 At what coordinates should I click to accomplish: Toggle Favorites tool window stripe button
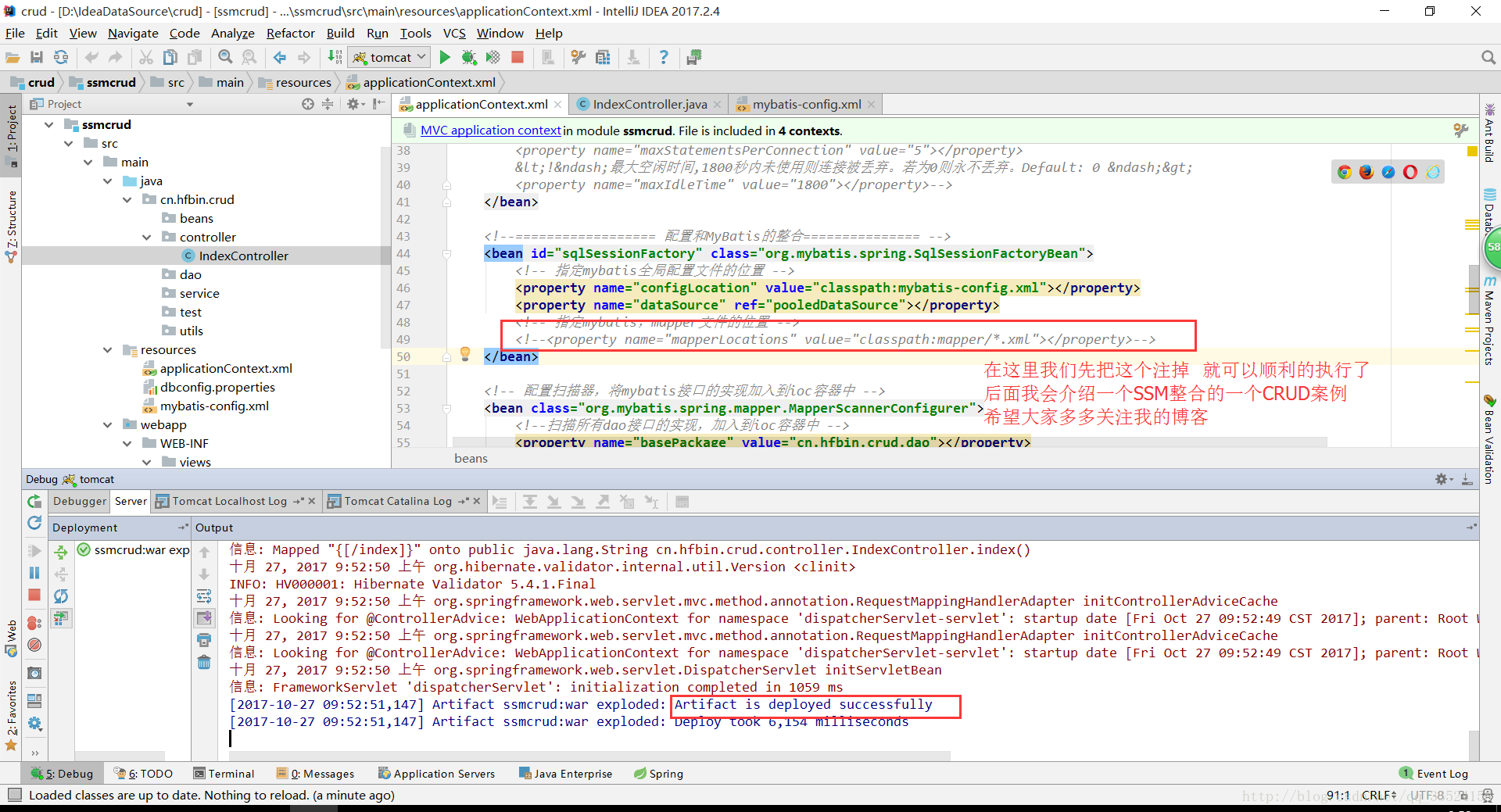point(11,715)
